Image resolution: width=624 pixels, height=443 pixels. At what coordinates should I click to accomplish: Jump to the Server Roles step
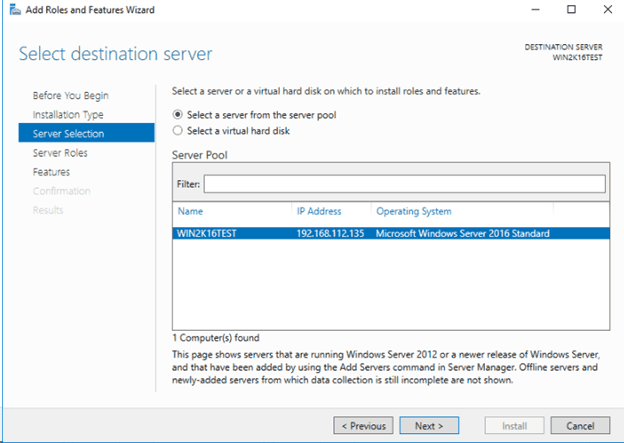point(60,153)
